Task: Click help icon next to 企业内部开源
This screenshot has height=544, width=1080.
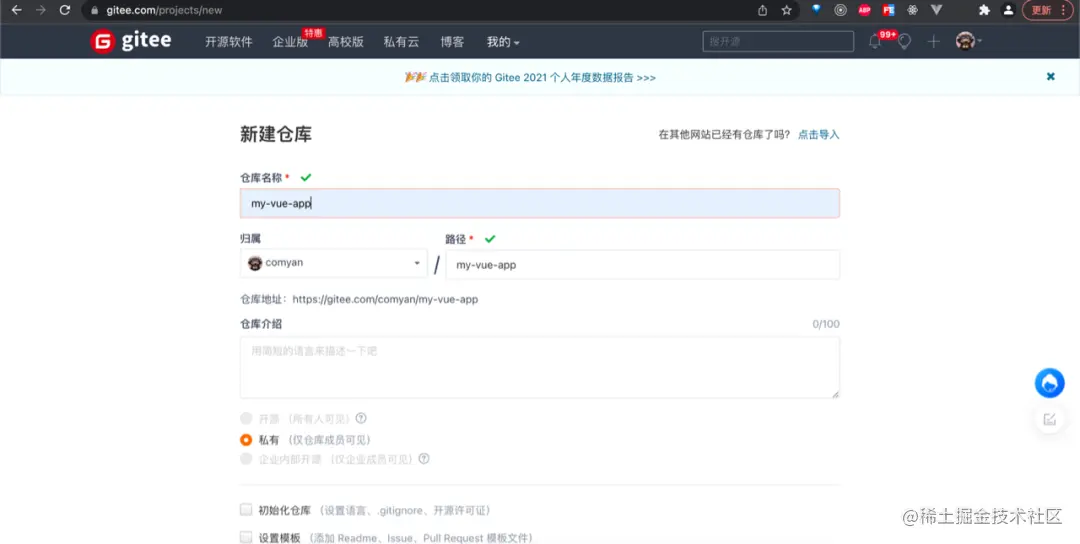Action: pos(424,459)
